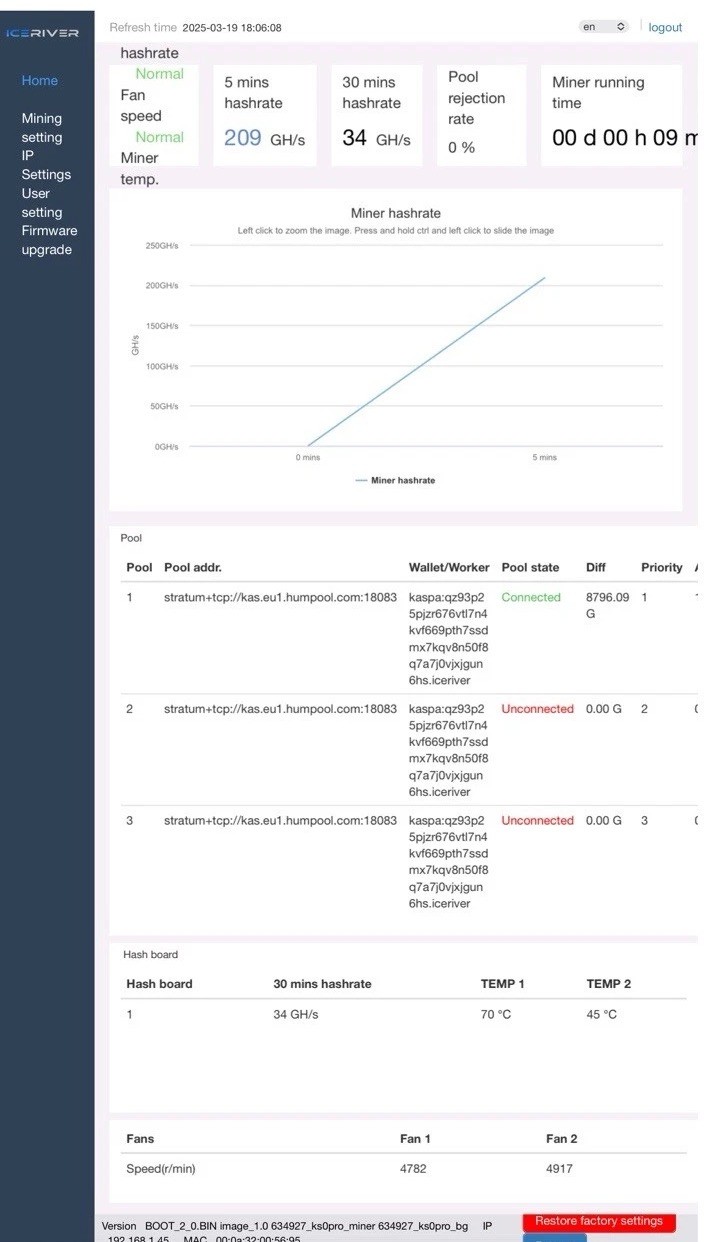
Task: Click the 30 mins hashrate card
Action: pyautogui.click(x=376, y=115)
